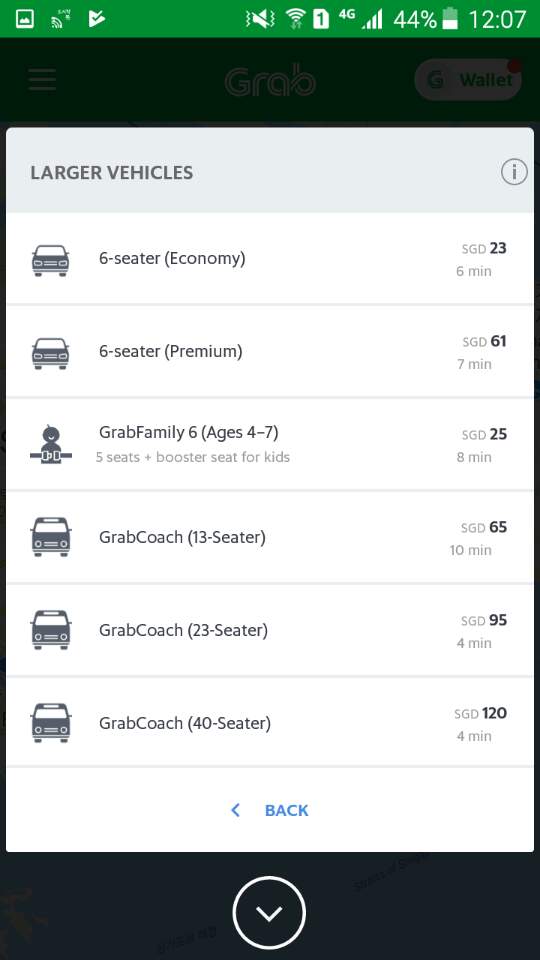
Task: Tap the GrabFamily child seat icon
Action: pyautogui.click(x=51, y=444)
